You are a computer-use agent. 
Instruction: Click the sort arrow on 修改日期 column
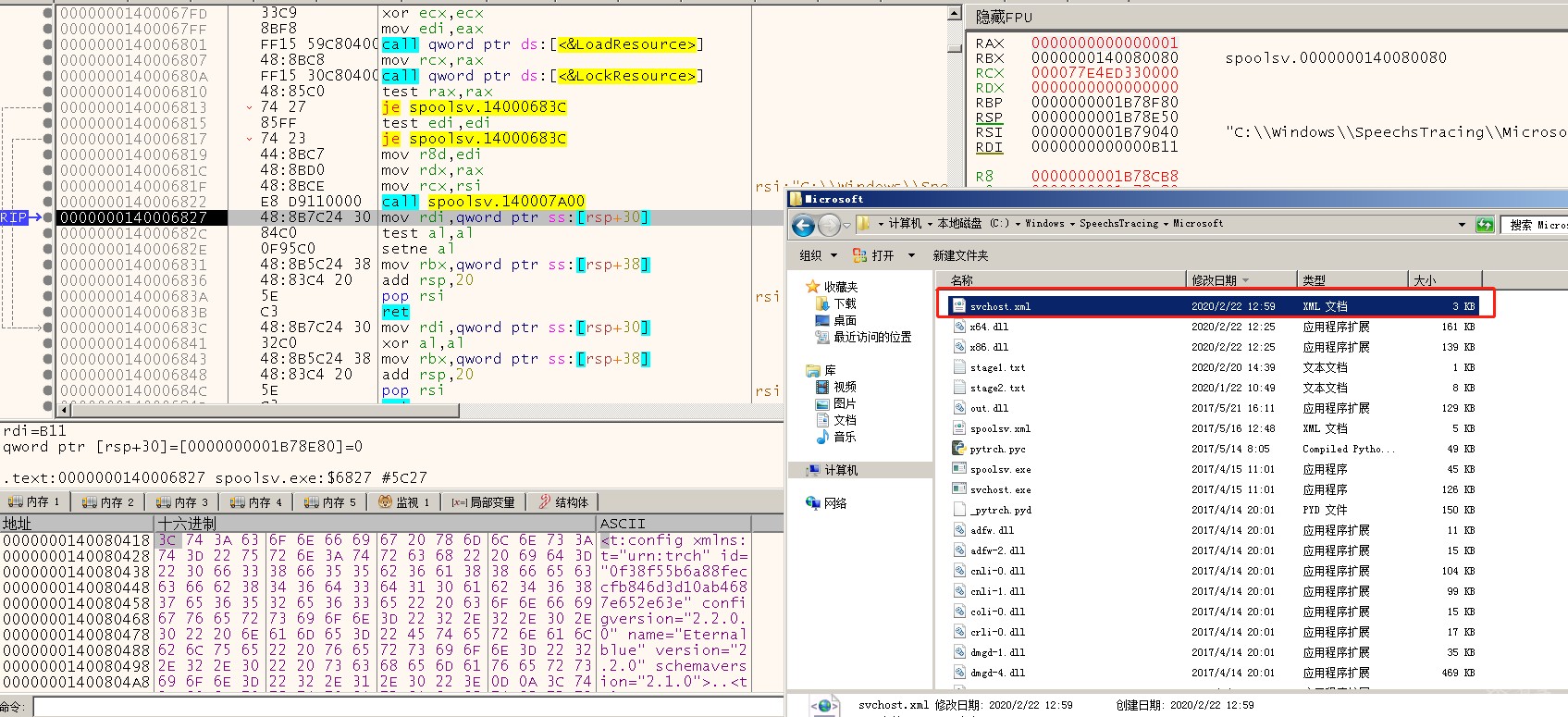click(1245, 280)
